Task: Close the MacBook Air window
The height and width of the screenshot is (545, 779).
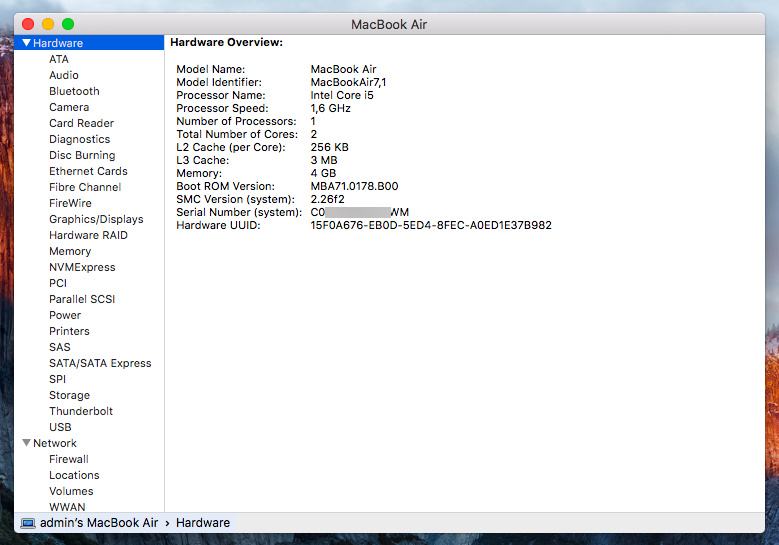Action: click(x=28, y=24)
